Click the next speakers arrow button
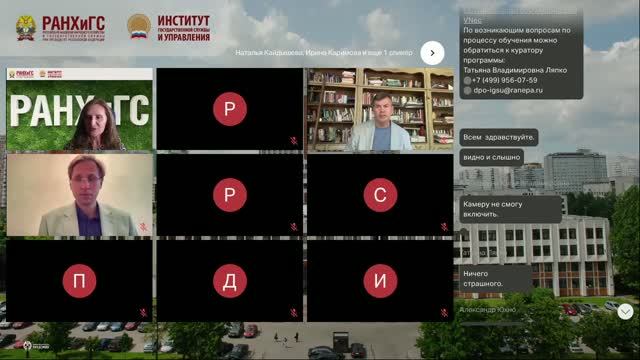 click(432, 53)
